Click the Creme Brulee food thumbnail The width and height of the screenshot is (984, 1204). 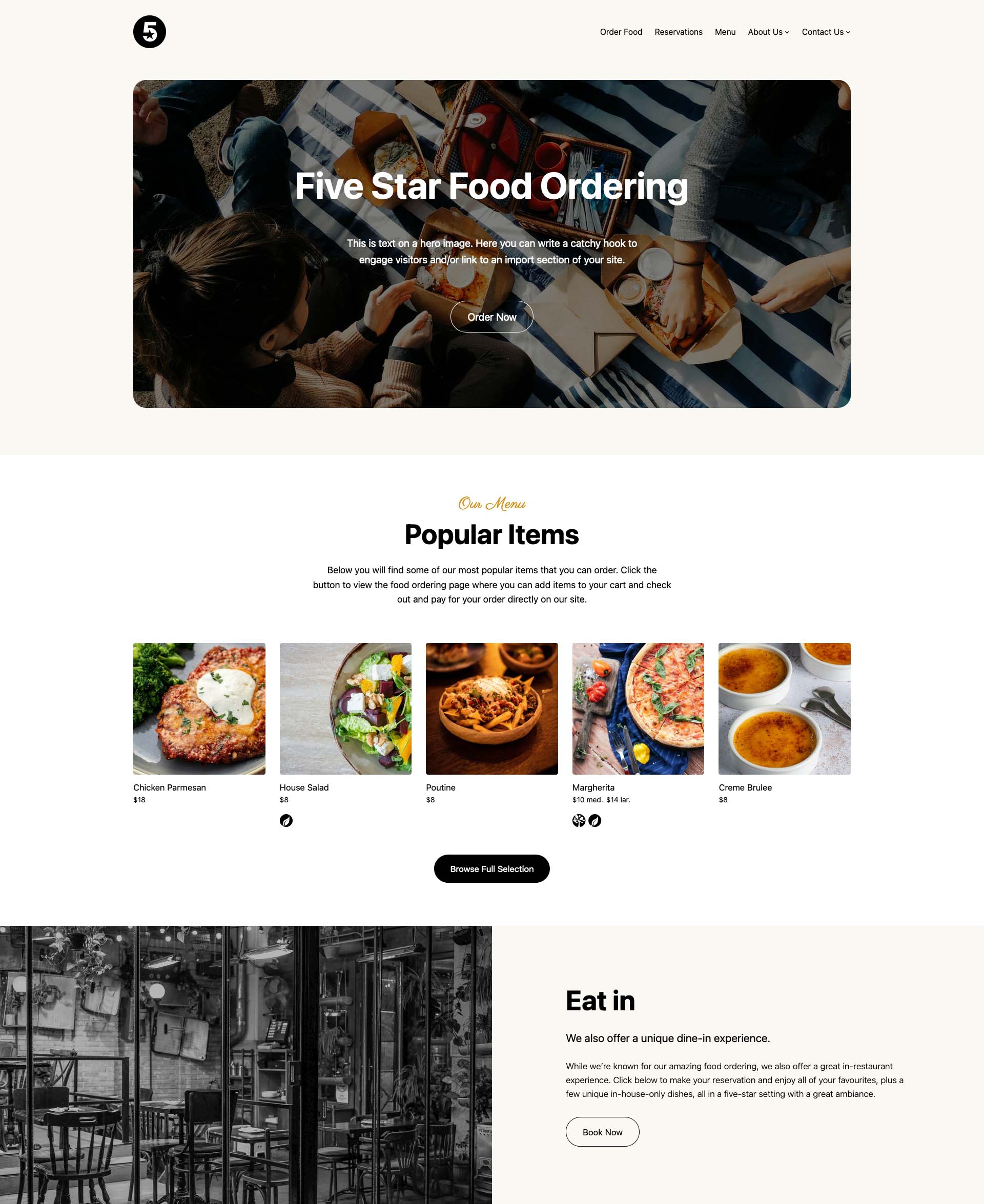[x=784, y=708]
